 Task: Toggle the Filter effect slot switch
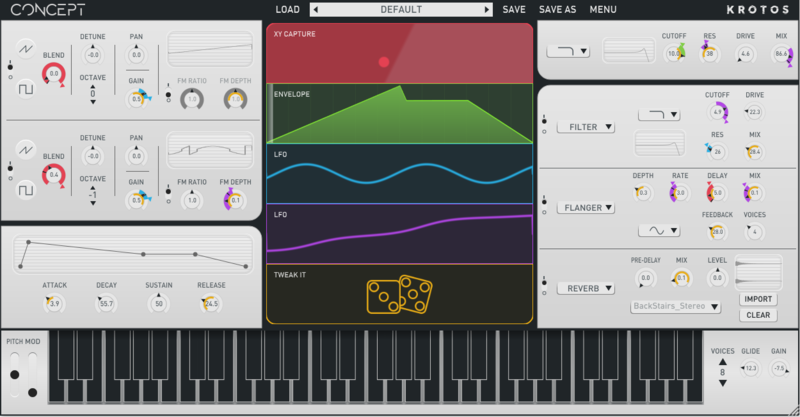point(544,126)
